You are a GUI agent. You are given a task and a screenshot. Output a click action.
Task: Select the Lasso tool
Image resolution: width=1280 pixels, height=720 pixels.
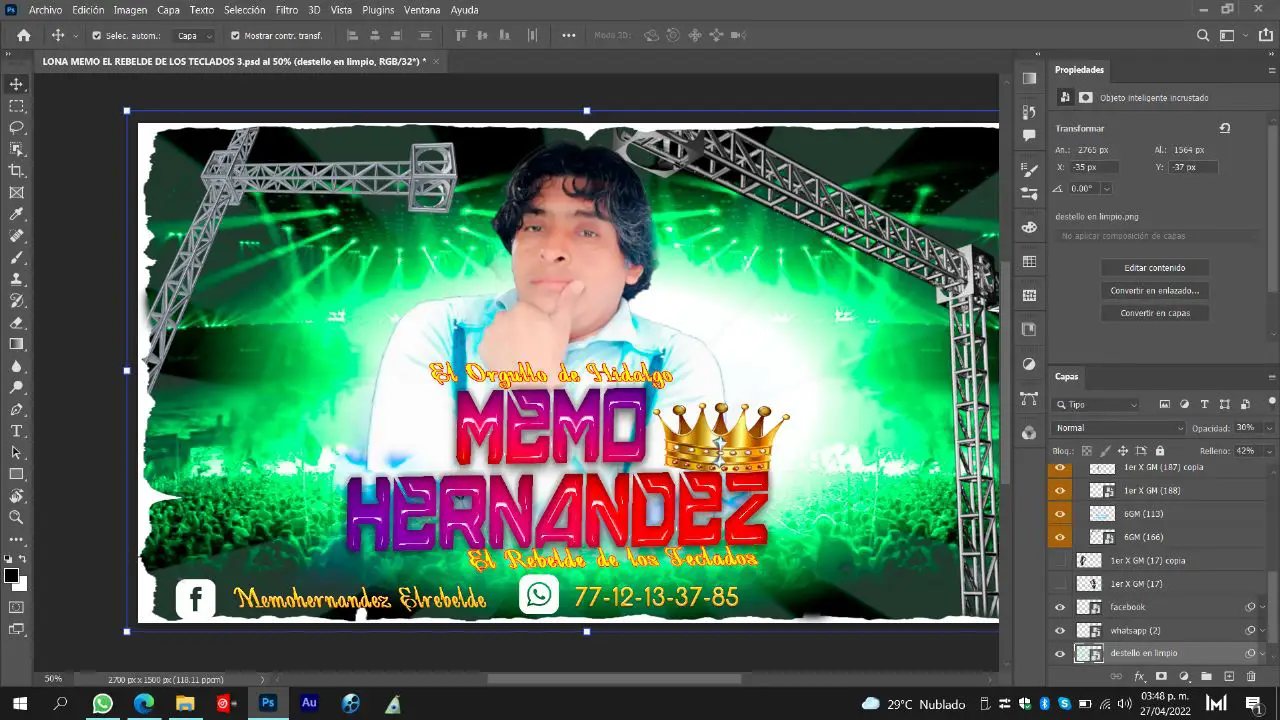point(17,127)
